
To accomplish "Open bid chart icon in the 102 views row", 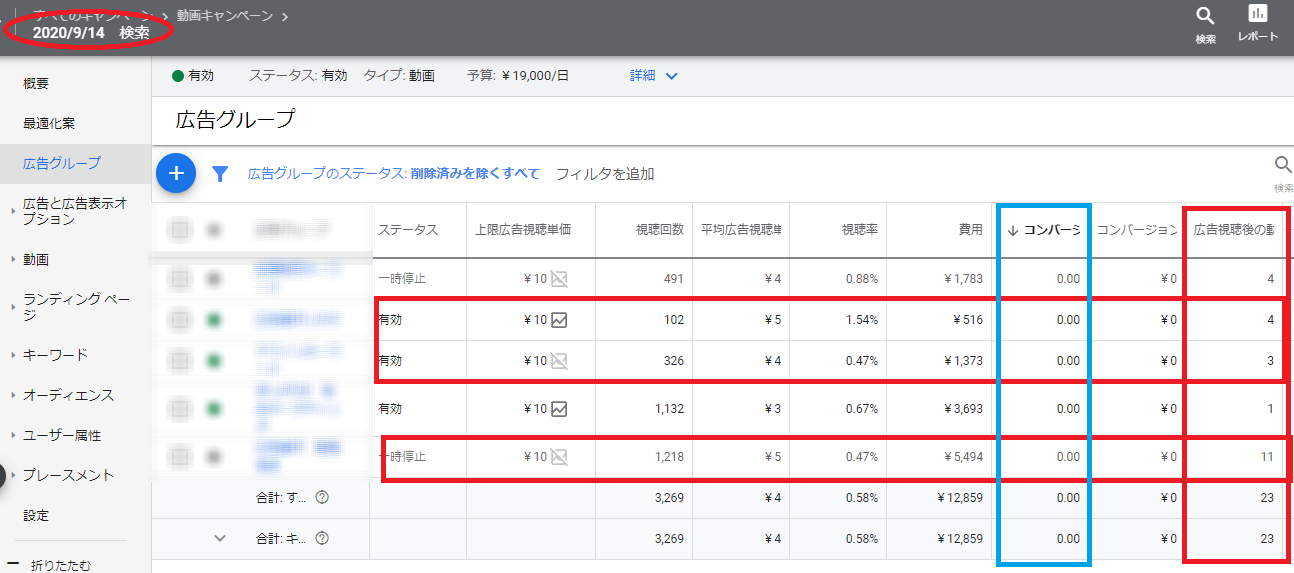I will (559, 320).
